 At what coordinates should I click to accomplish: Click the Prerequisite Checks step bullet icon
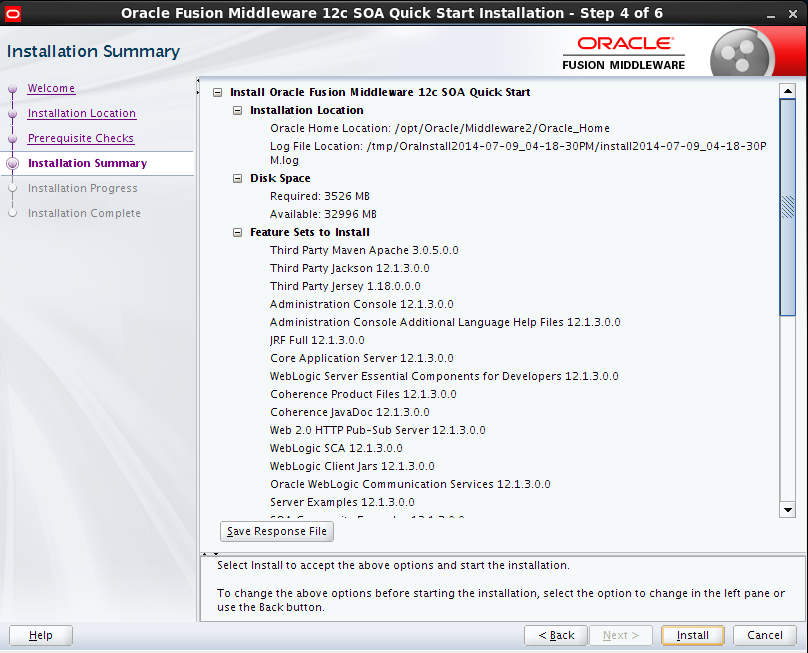coord(13,139)
